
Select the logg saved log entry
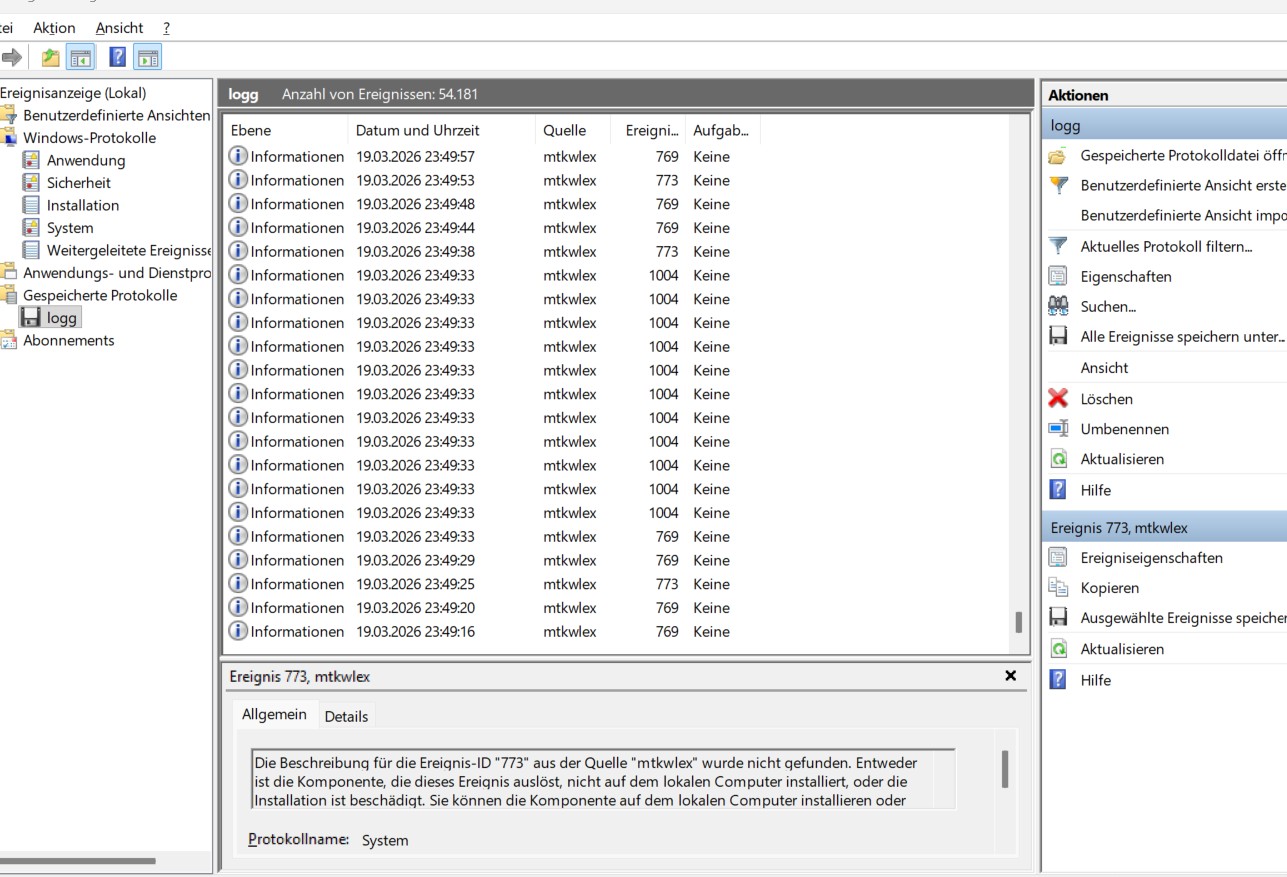click(x=61, y=318)
